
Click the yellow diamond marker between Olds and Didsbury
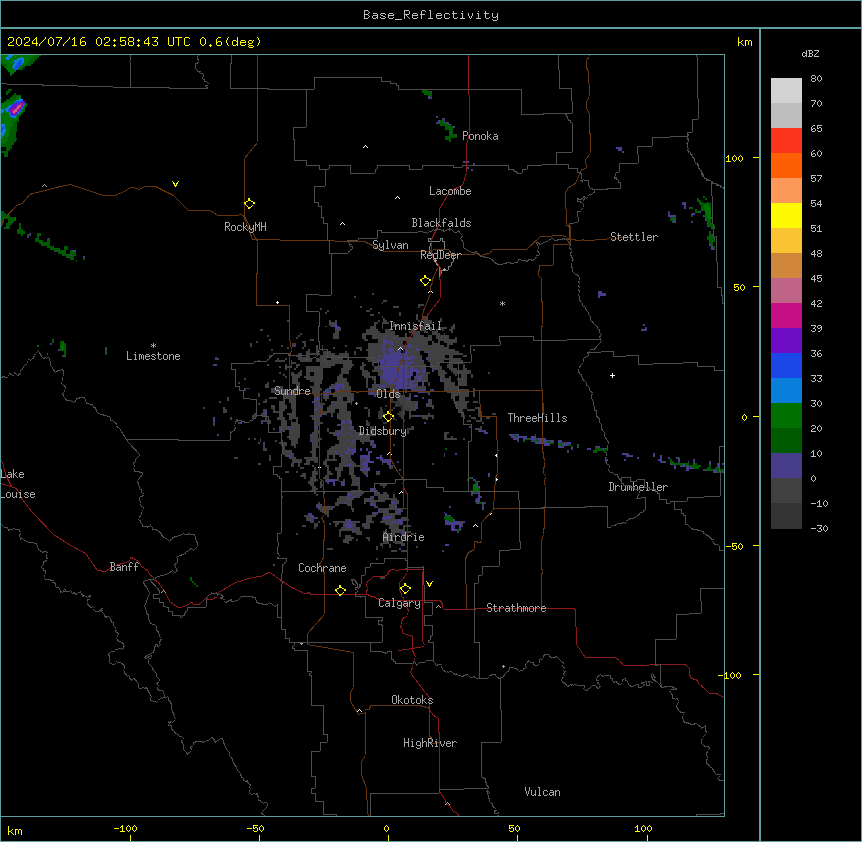click(388, 417)
